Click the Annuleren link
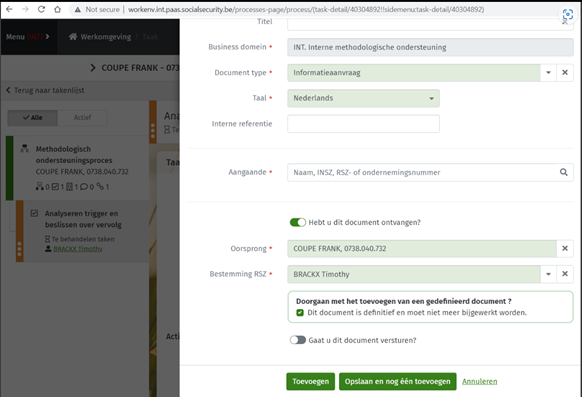Image resolution: width=582 pixels, height=397 pixels. 480,381
